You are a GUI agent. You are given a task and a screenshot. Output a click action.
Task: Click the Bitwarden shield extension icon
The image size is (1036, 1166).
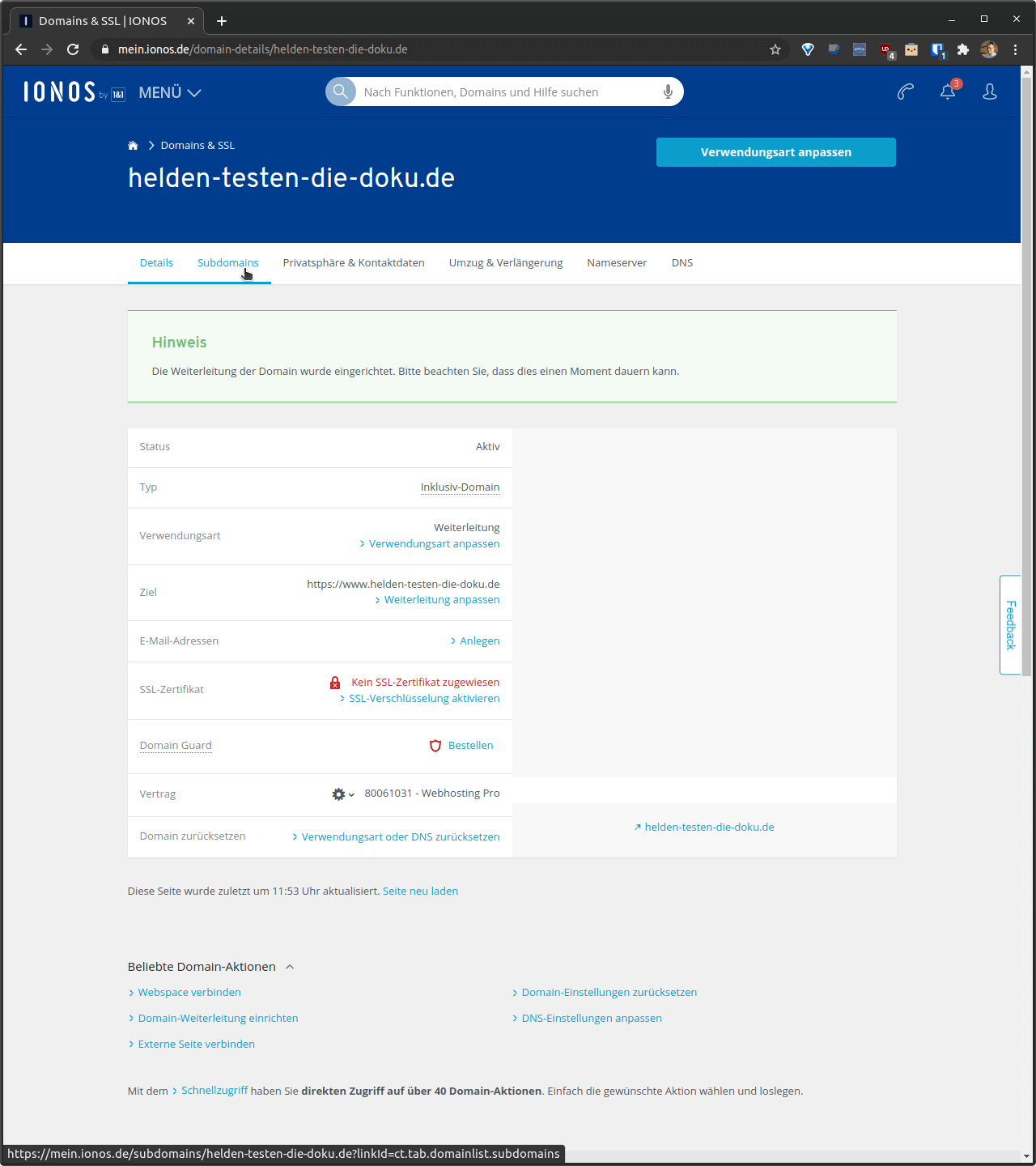pyautogui.click(x=938, y=50)
